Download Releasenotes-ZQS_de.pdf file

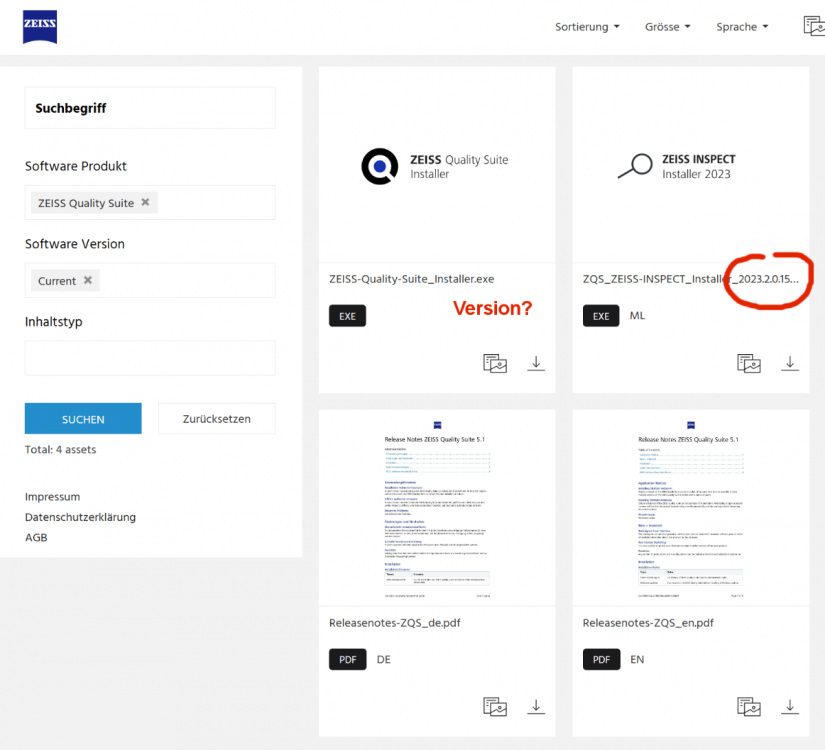coord(536,707)
